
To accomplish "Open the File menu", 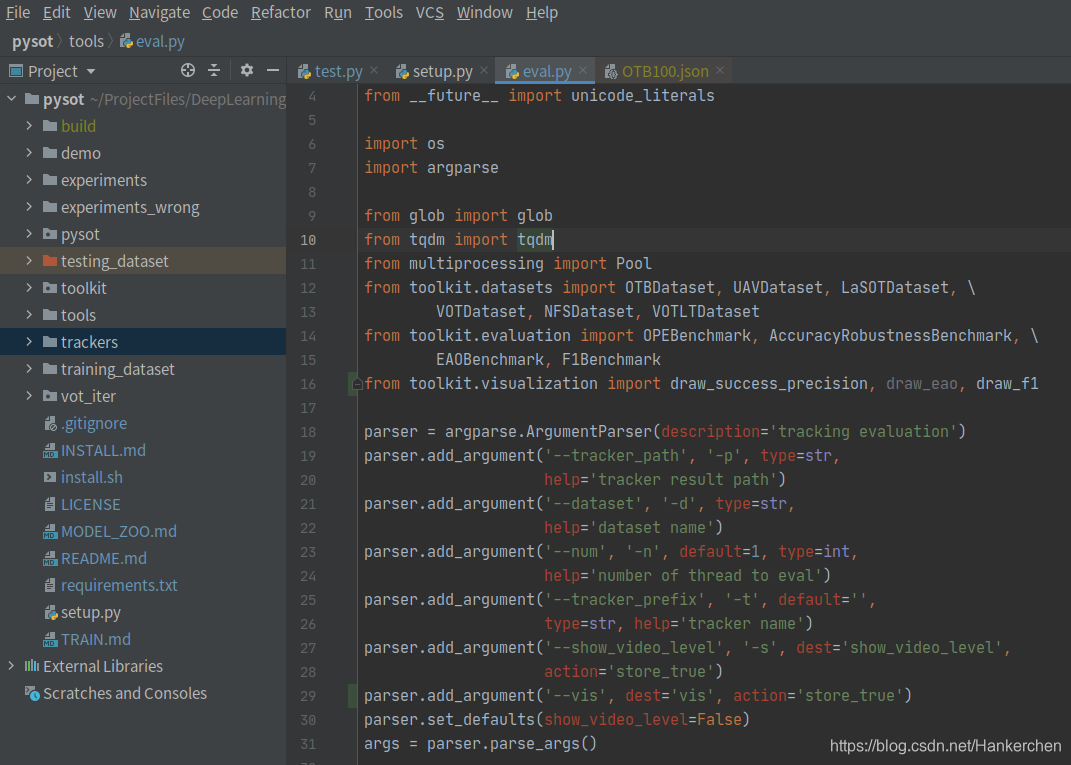I will pyautogui.click(x=18, y=12).
